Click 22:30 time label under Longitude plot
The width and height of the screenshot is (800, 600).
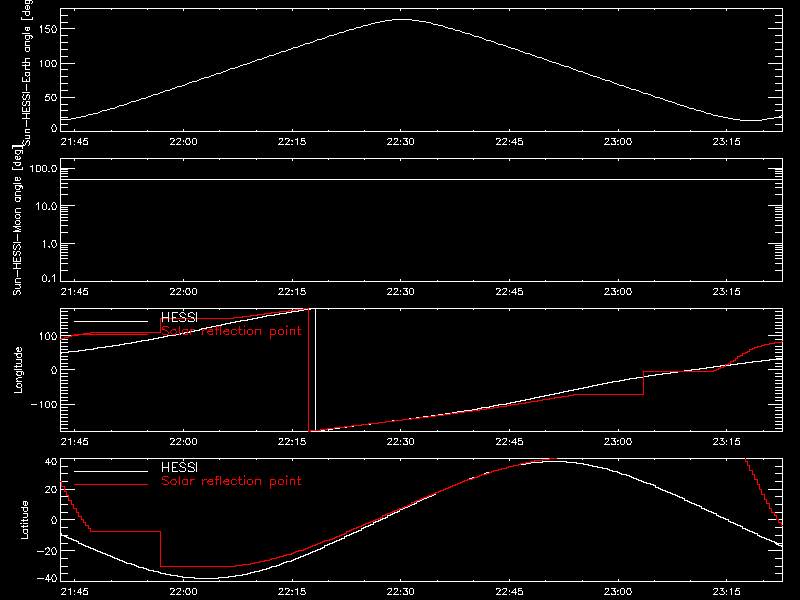click(x=401, y=442)
